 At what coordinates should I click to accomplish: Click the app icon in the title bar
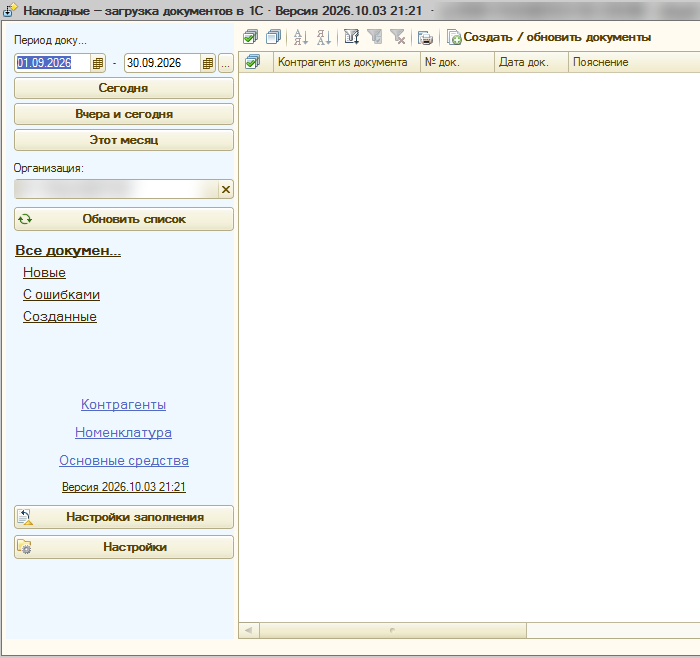(10, 10)
